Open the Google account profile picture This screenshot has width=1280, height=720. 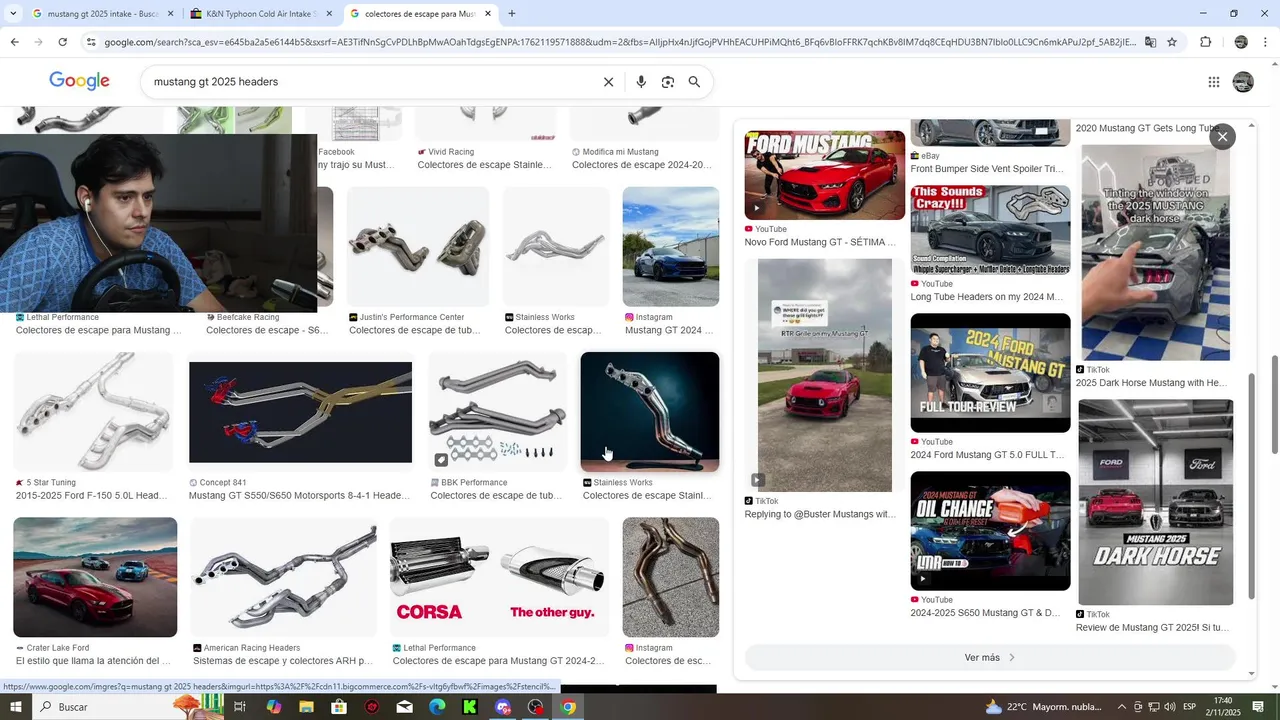[x=1243, y=82]
